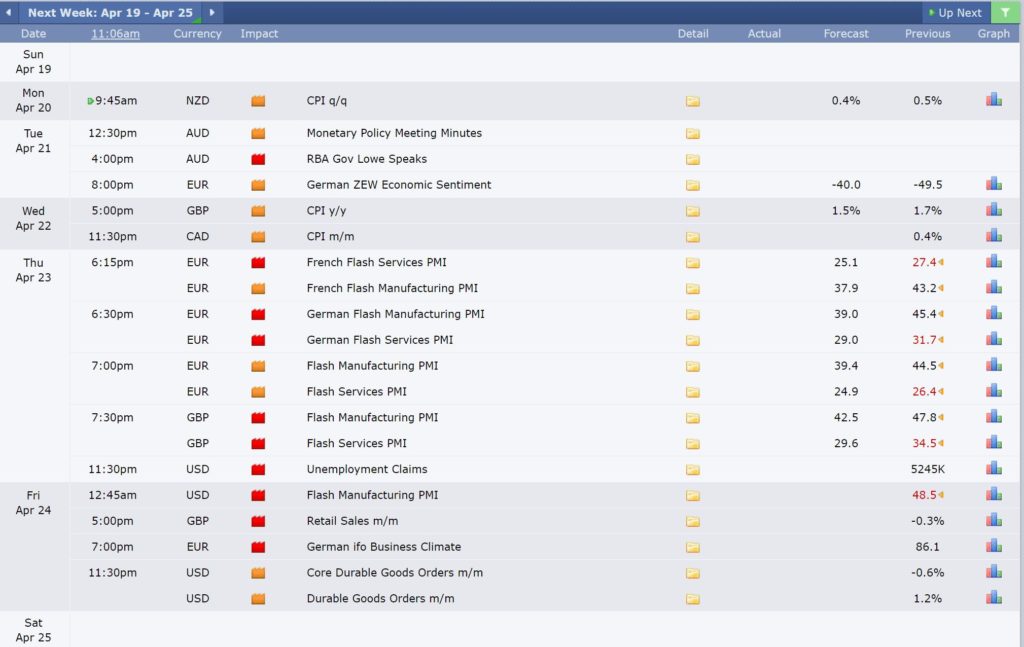Click the 9:45am time for NZD CPI

[116, 101]
